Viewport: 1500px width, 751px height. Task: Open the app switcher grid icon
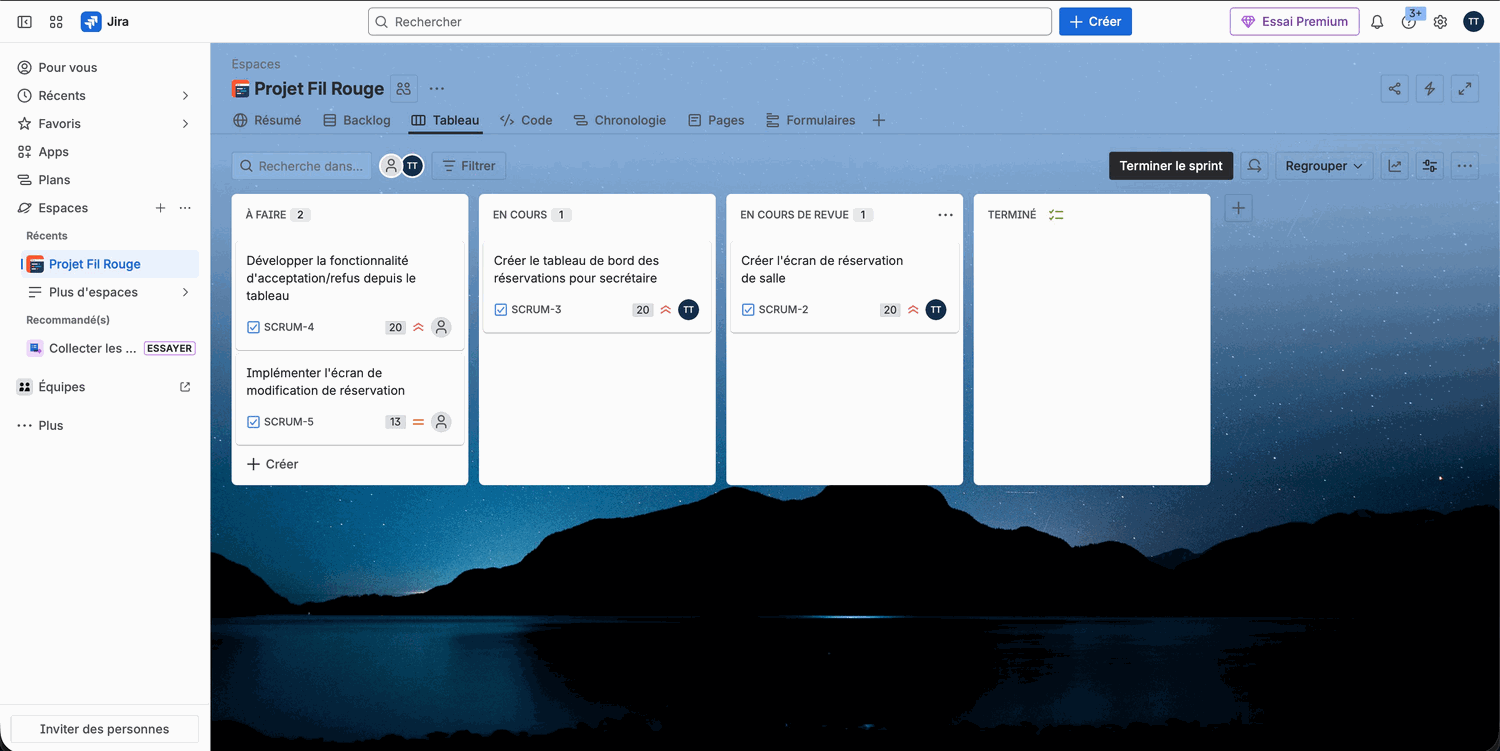click(x=56, y=22)
